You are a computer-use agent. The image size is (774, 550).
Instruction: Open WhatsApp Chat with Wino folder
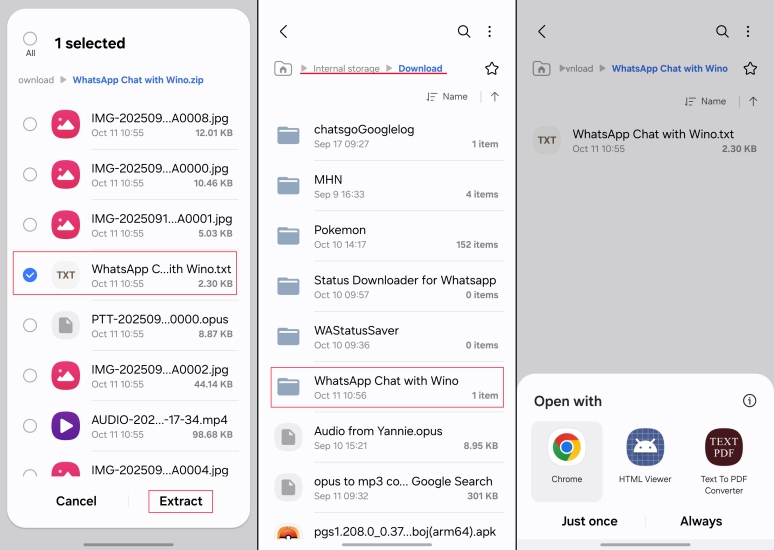click(387, 388)
